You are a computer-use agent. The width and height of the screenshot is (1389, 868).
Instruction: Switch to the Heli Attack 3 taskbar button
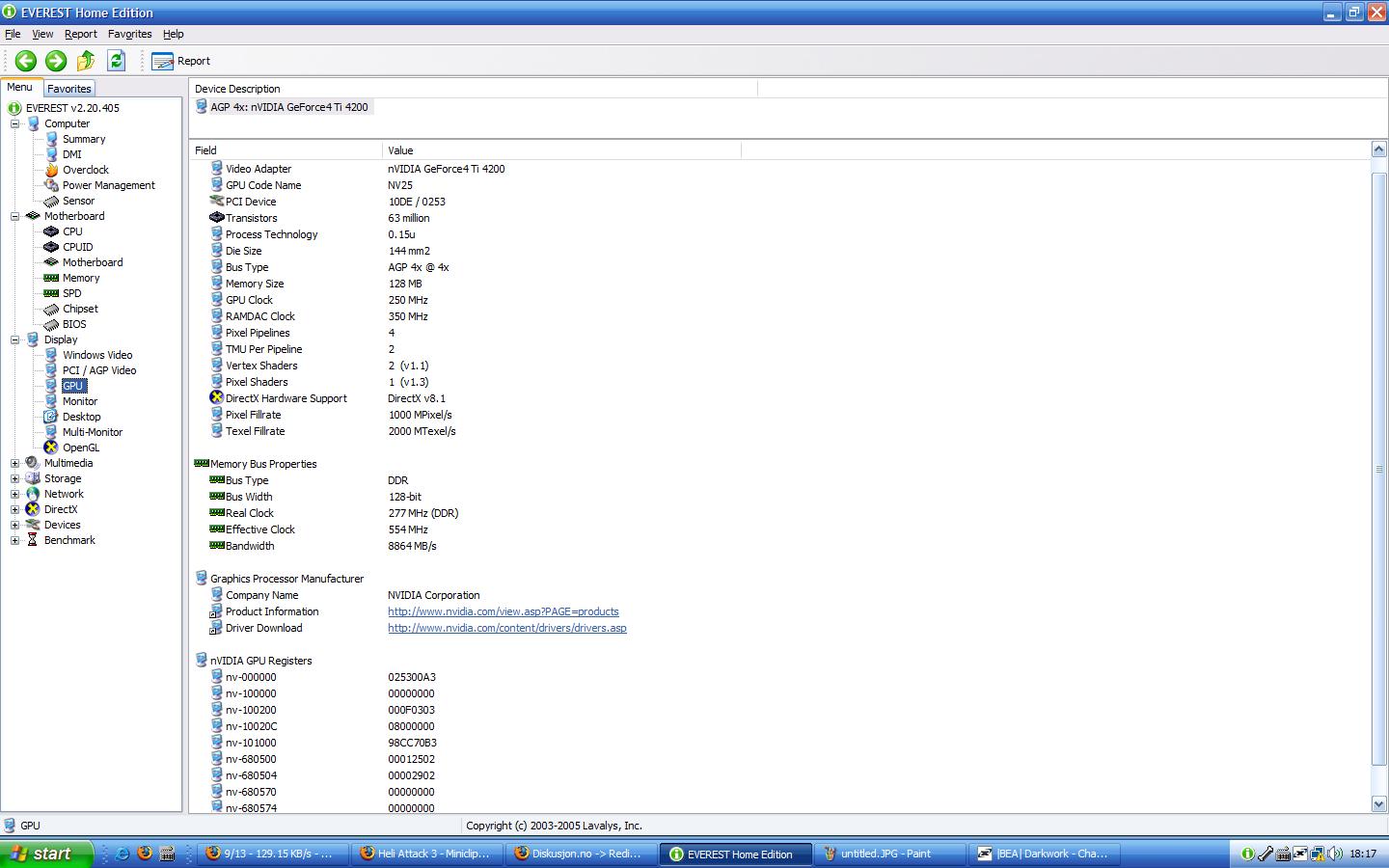(425, 854)
